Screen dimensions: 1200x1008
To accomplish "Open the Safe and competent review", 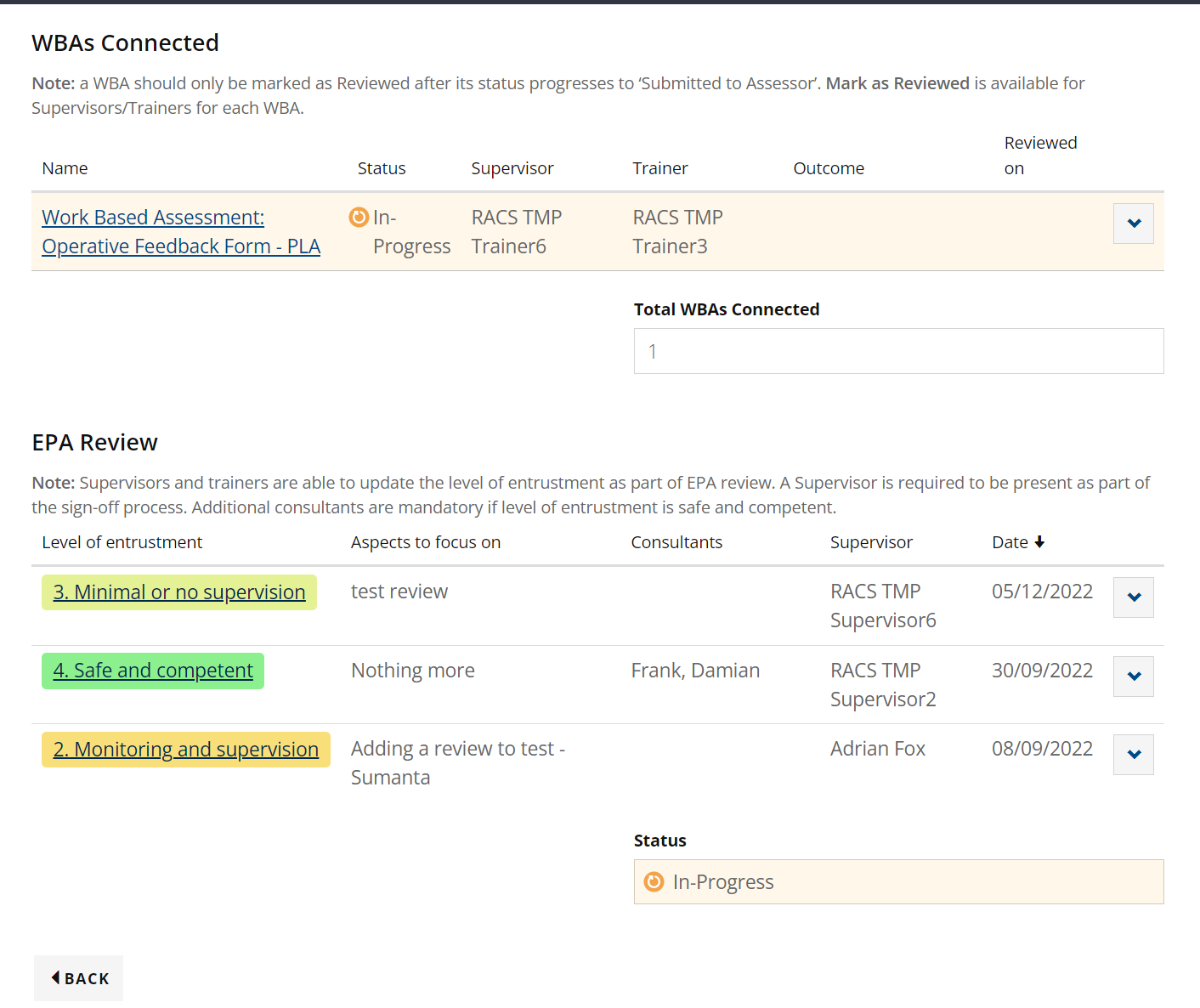I will [x=153, y=671].
